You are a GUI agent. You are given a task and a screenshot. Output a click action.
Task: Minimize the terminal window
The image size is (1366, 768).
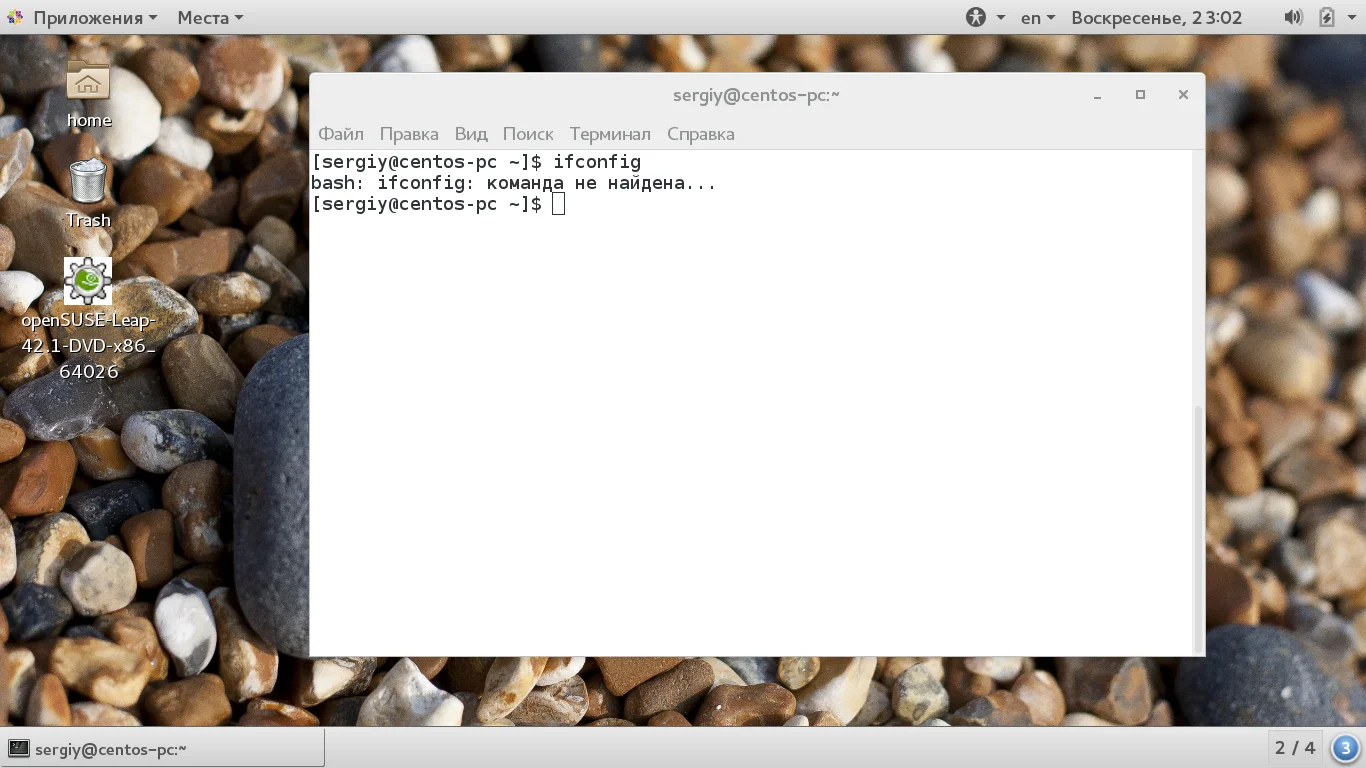click(x=1097, y=96)
